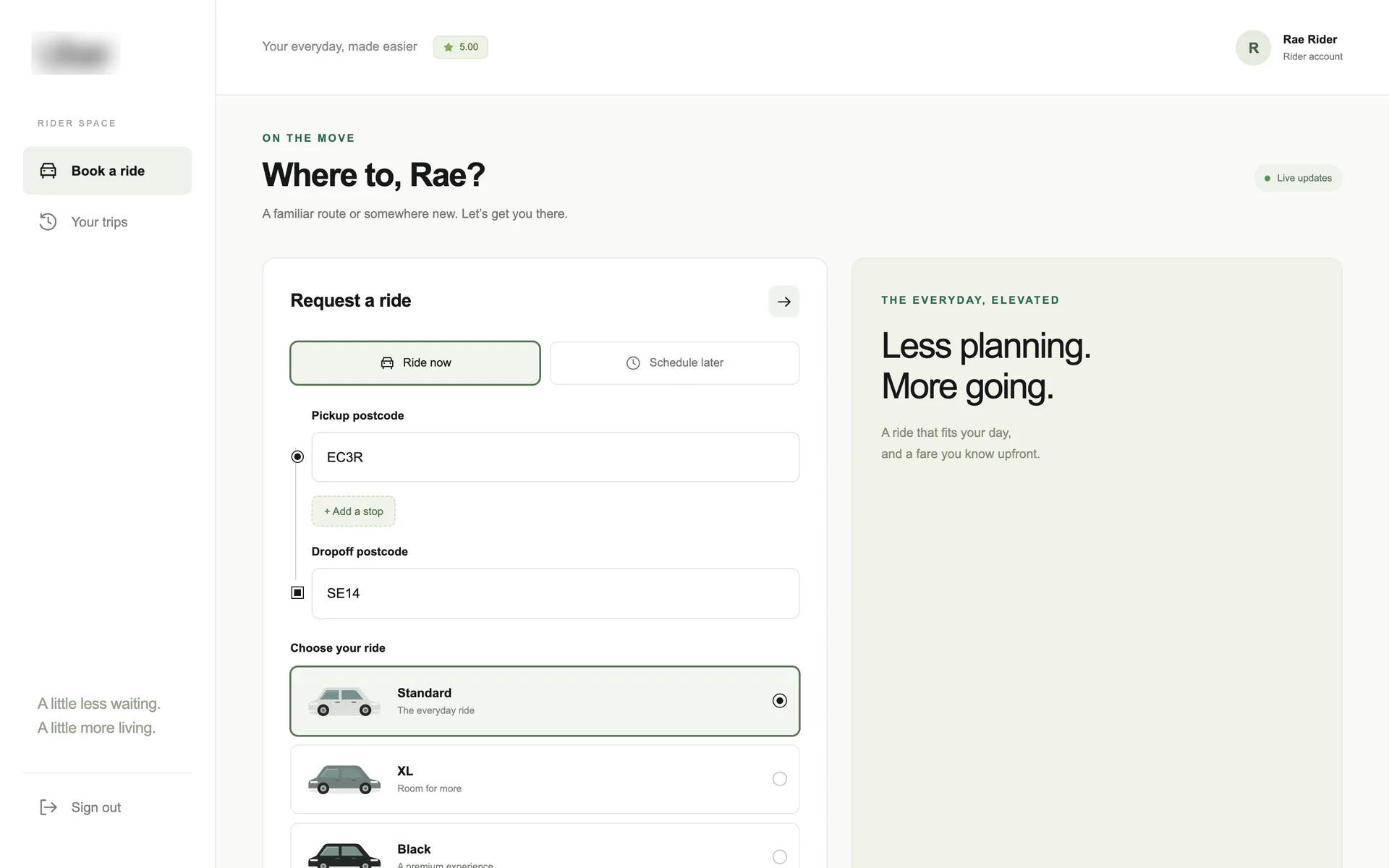Image resolution: width=1389 pixels, height=868 pixels.
Task: Click the clock icon in Schedule later
Action: coord(633,363)
